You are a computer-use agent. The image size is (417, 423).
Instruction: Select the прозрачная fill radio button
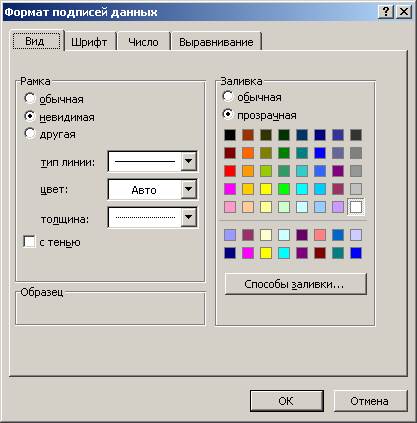[x=228, y=115]
